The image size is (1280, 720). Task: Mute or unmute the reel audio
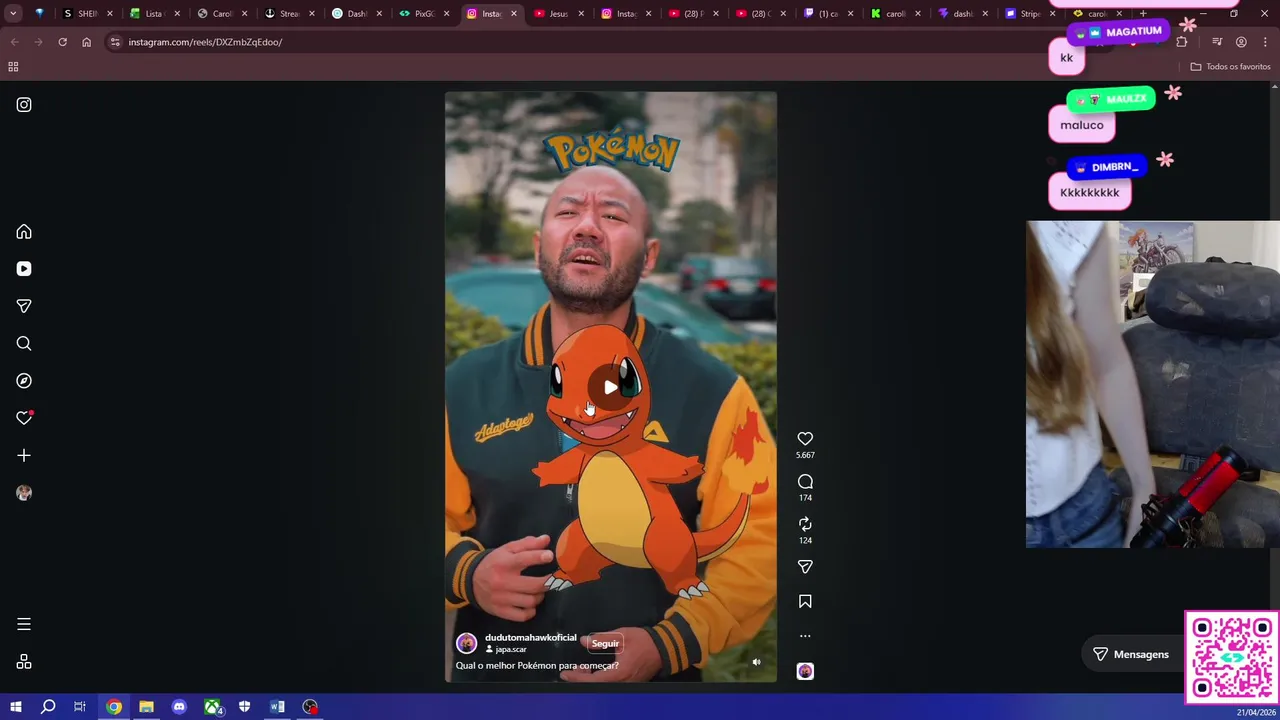[756, 662]
